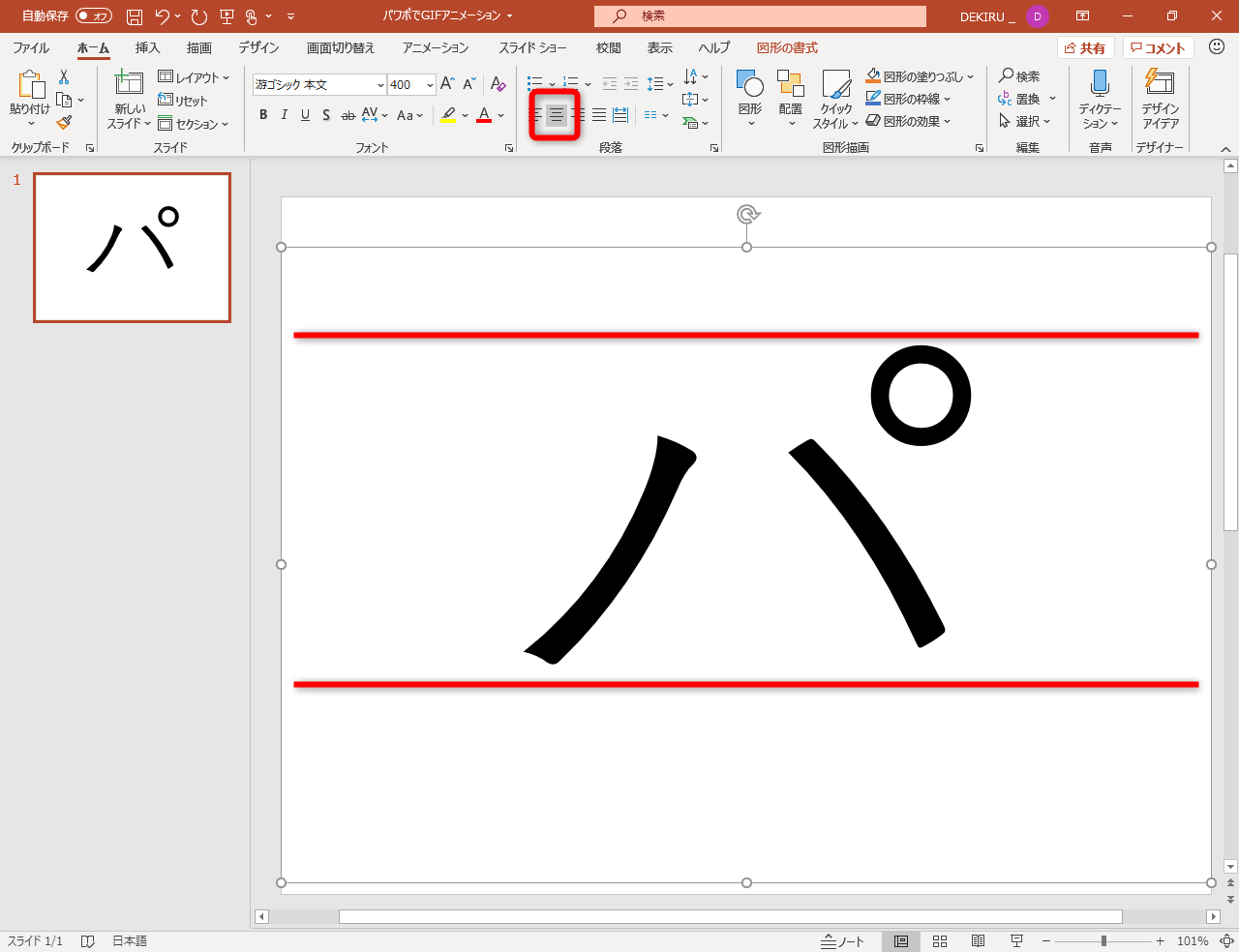1239x952 pixels.
Task: Click the fit slide to window icon
Action: click(x=1226, y=941)
